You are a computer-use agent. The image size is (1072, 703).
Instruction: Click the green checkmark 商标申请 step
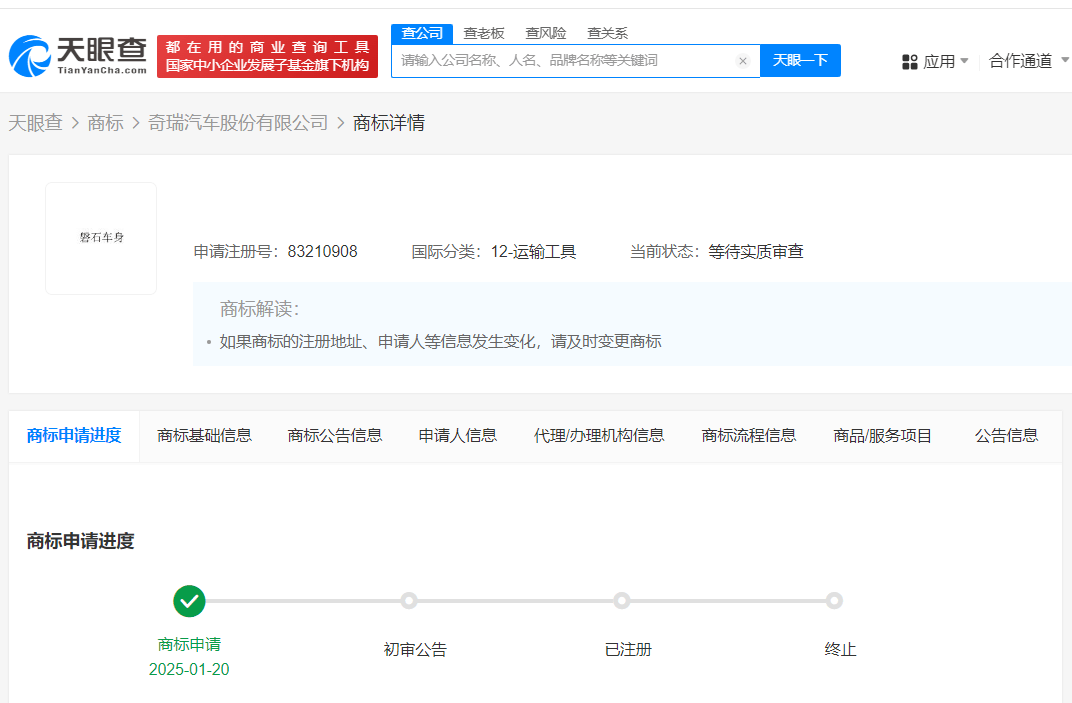[189, 601]
